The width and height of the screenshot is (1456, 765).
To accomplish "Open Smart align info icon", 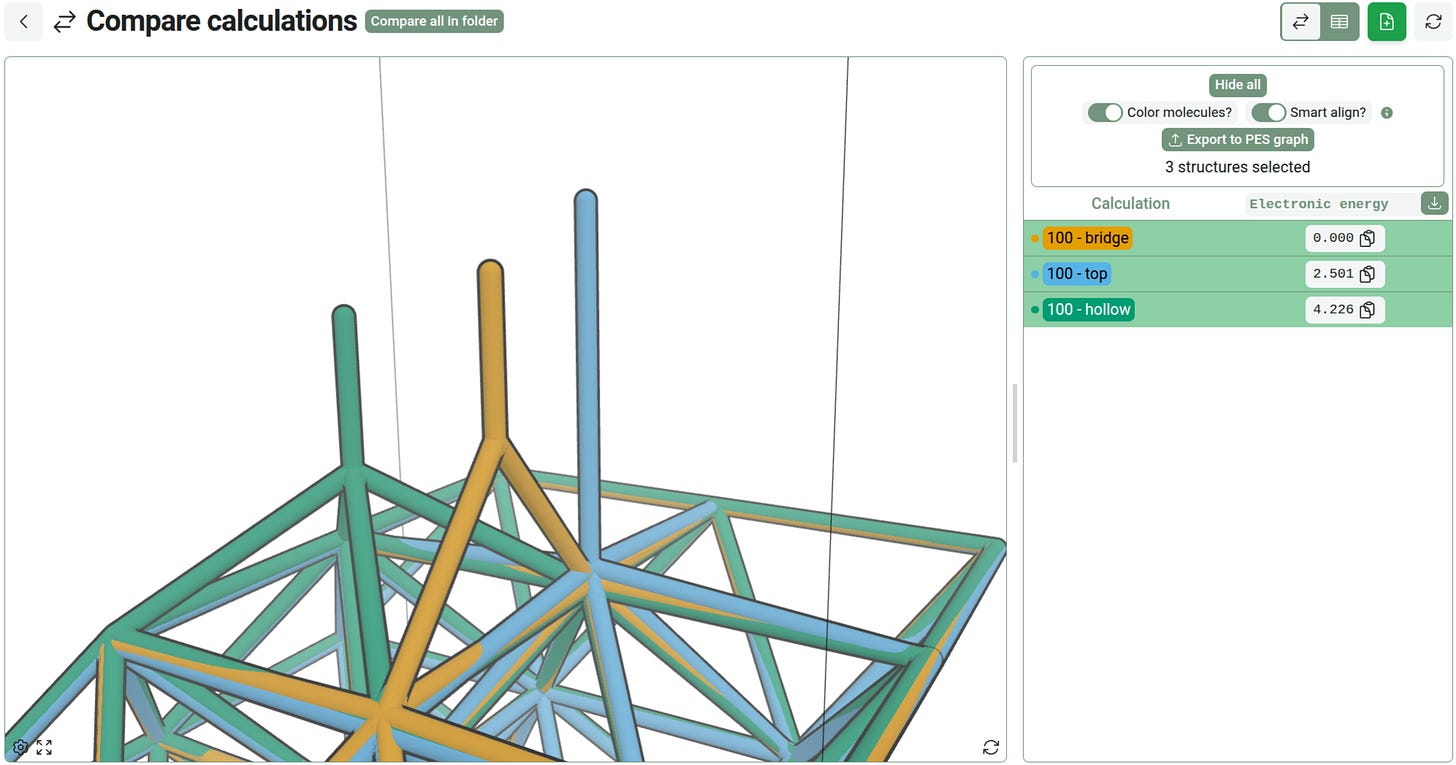I will 1386,113.
